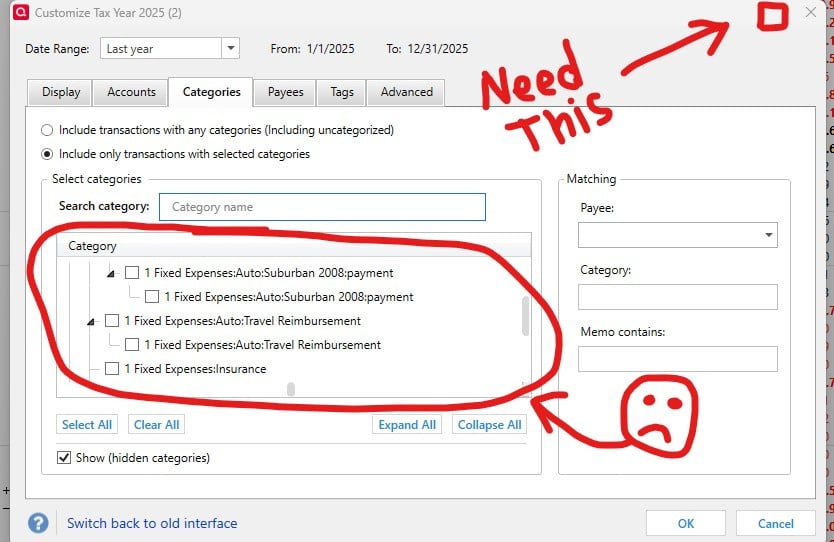Viewport: 834px width, 542px height.
Task: Check child 'Suburban 2008:payment' category box
Action: pos(152,297)
